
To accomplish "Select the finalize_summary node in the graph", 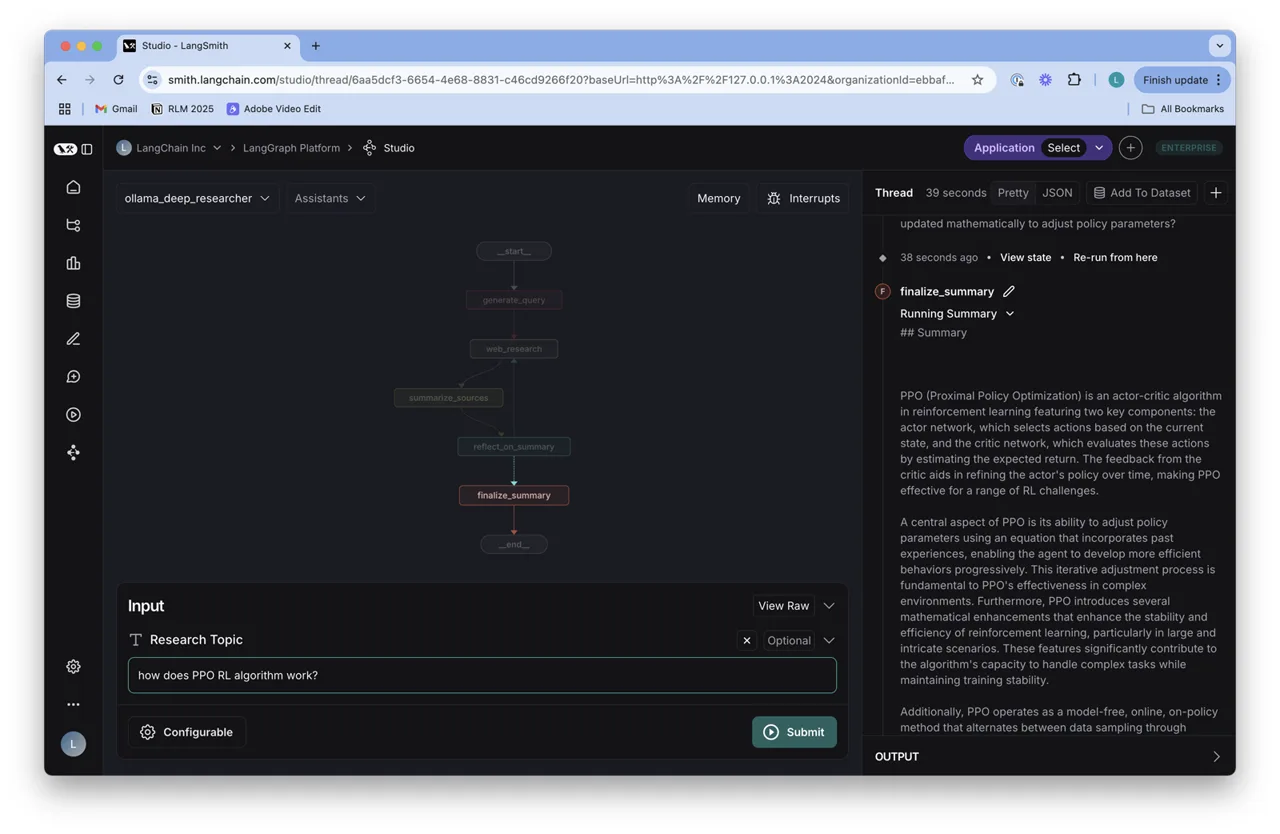I will [x=514, y=496].
